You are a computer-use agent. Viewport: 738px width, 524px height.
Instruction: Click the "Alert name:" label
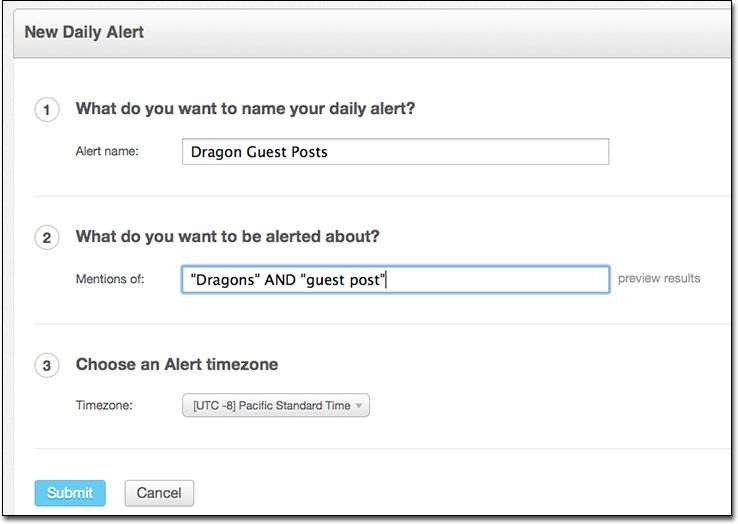pos(107,152)
